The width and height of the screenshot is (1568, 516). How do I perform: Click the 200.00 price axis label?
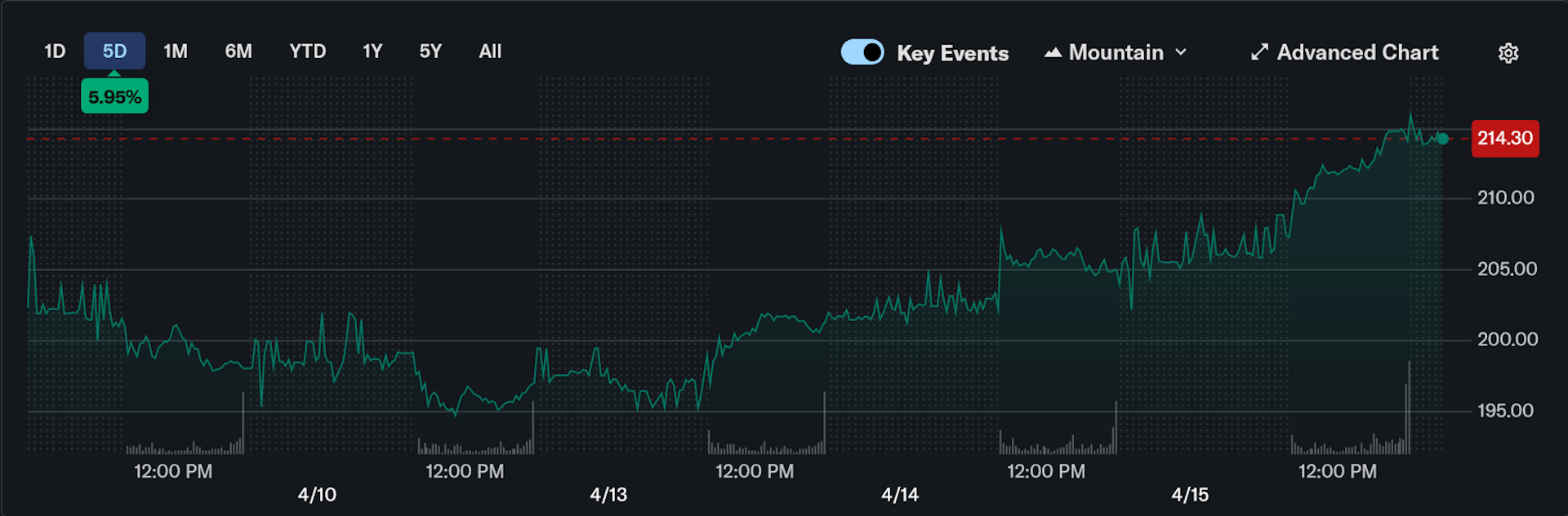click(1508, 339)
